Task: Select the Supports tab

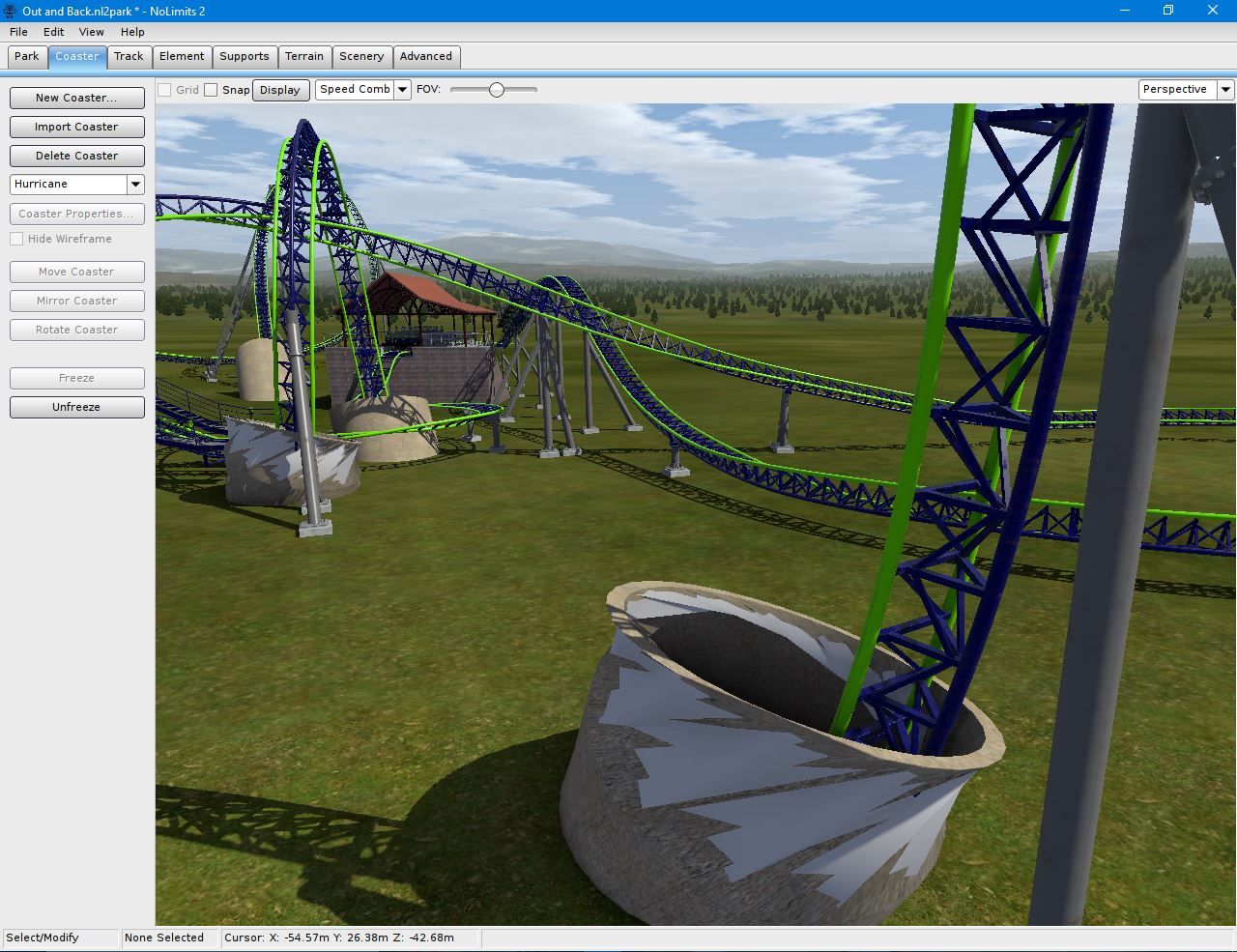Action: coord(245,56)
